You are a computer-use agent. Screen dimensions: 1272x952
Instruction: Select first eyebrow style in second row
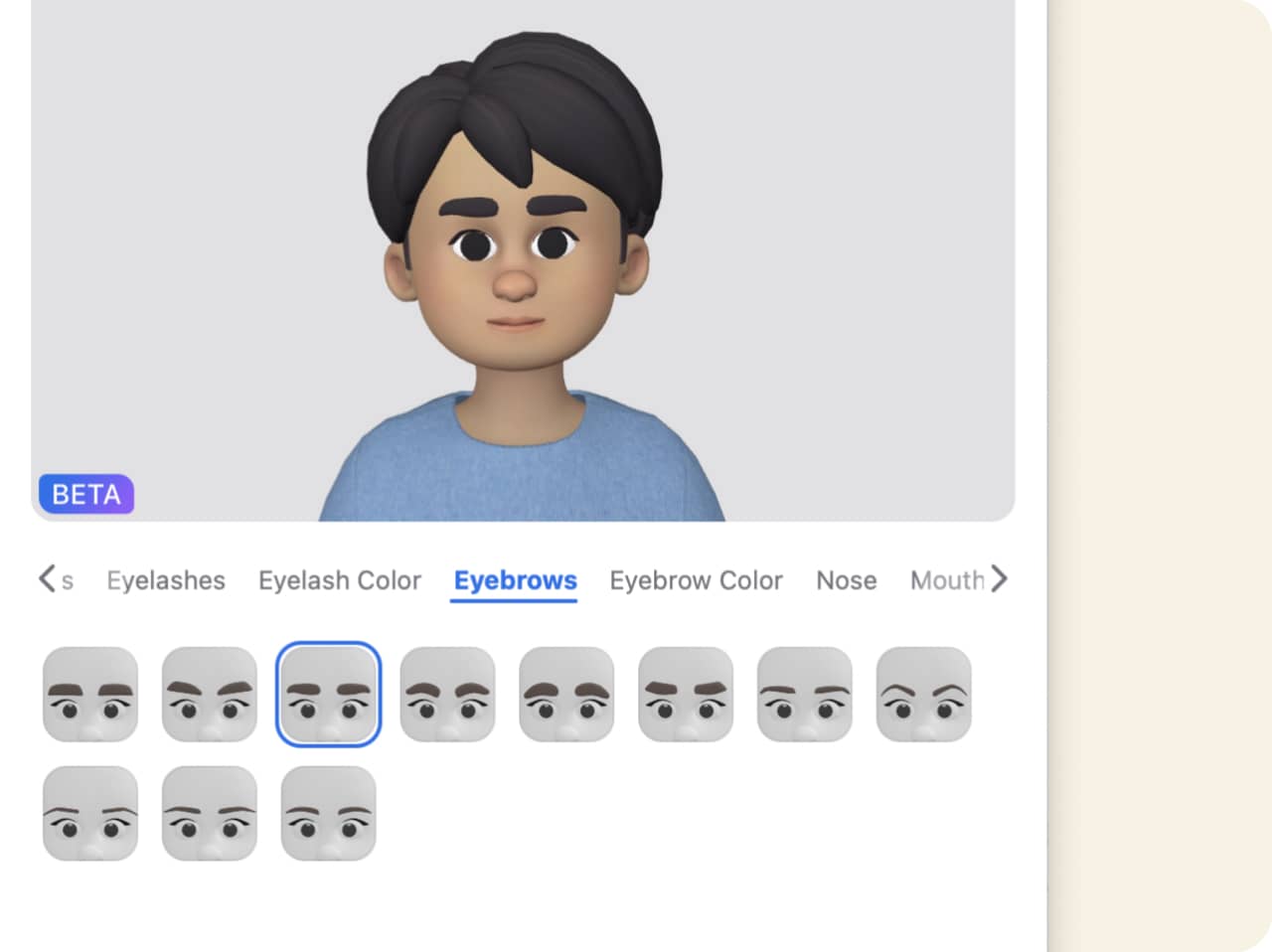[x=90, y=813]
